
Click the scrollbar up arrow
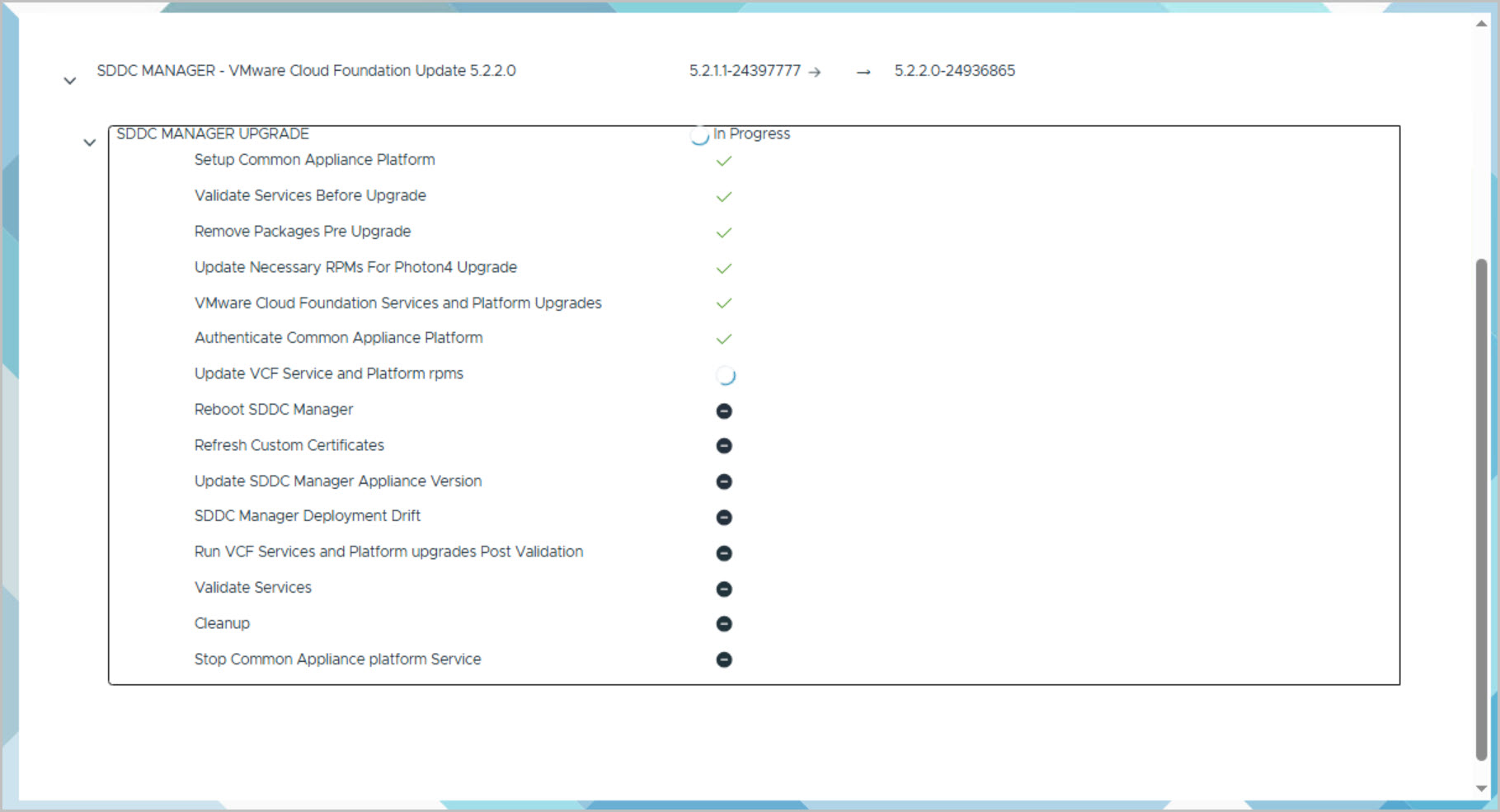coord(1481,24)
